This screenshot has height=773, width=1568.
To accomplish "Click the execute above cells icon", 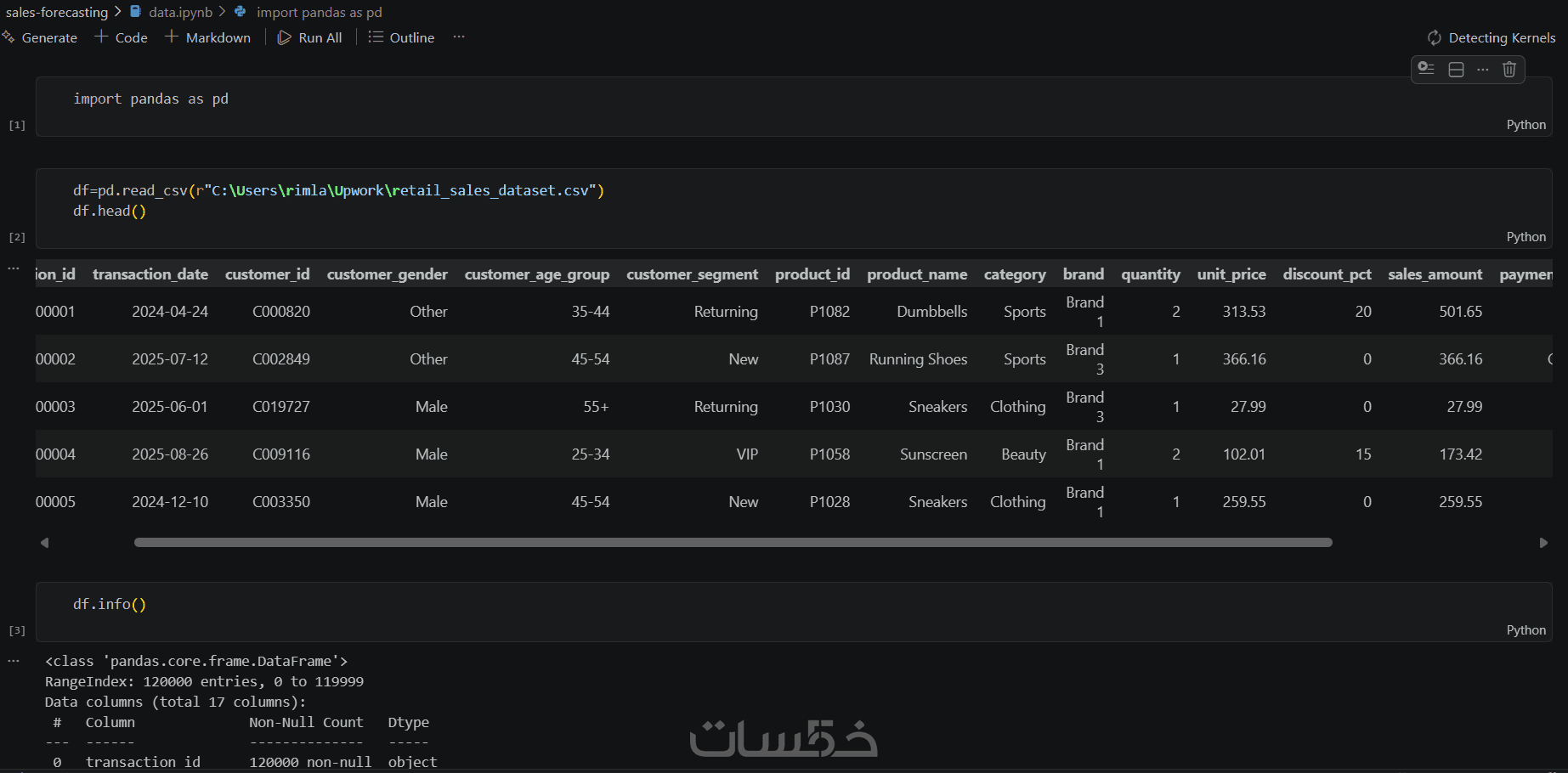I will click(x=1427, y=69).
